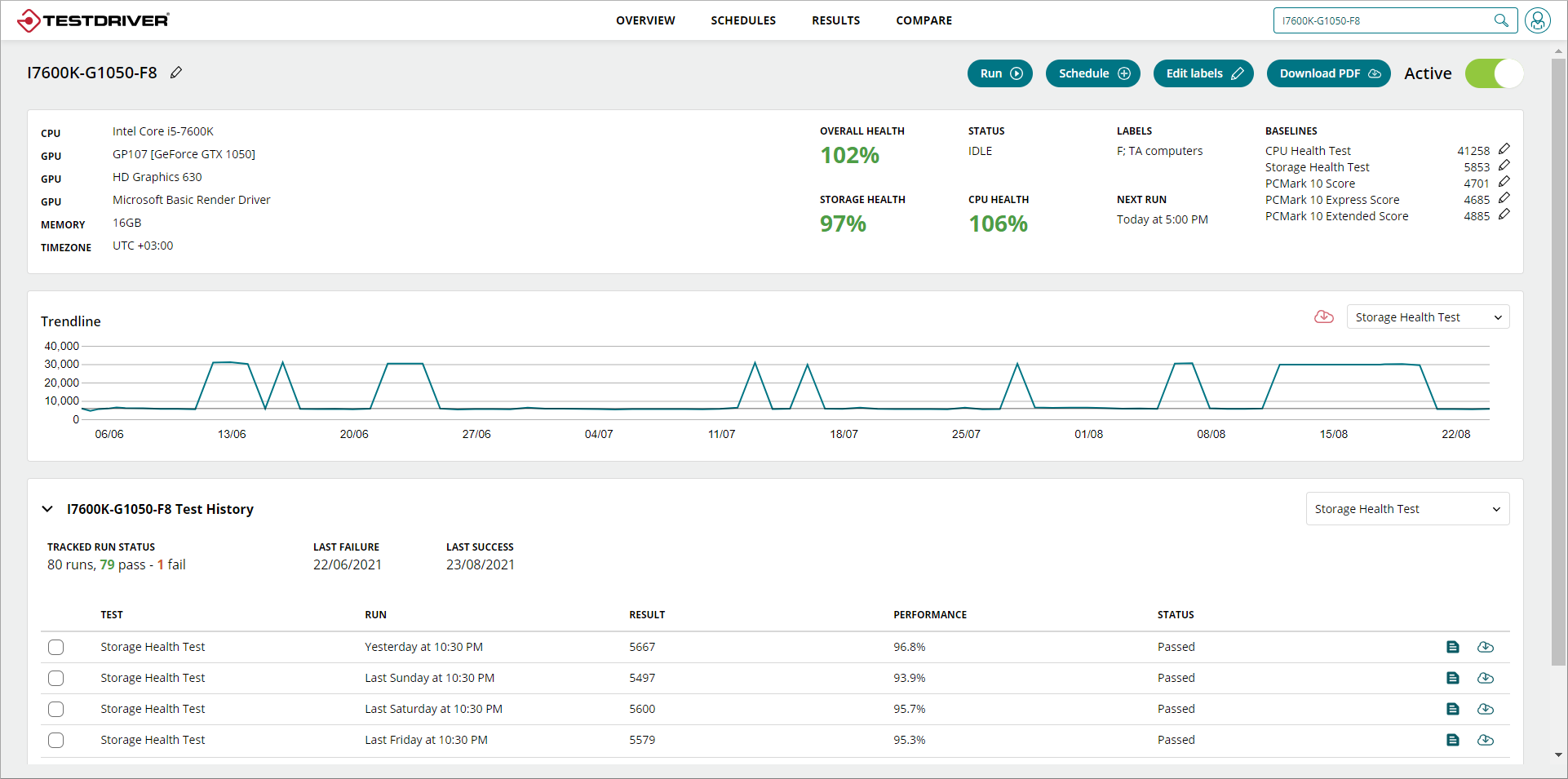This screenshot has width=1568, height=779.
Task: Open the Trendline Storage Health Test dropdown
Action: click(x=1427, y=317)
